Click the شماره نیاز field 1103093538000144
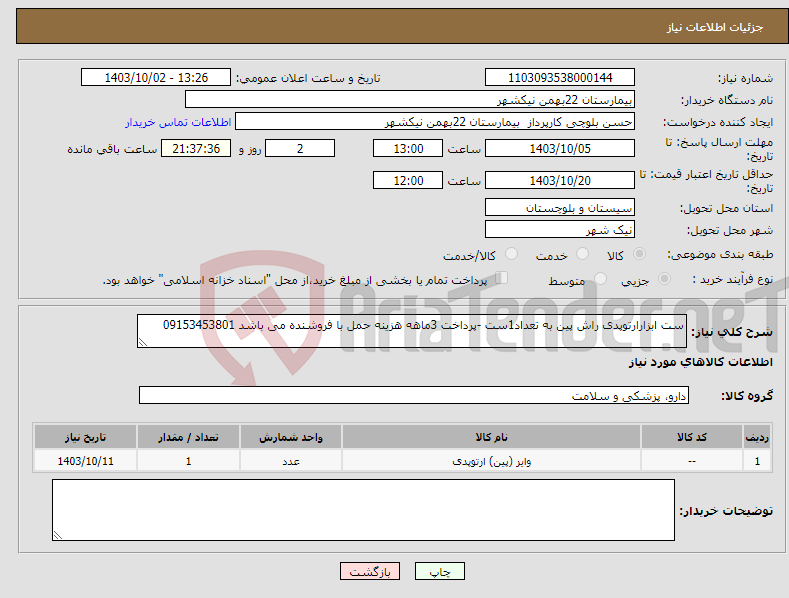The image size is (789, 598). [560, 78]
